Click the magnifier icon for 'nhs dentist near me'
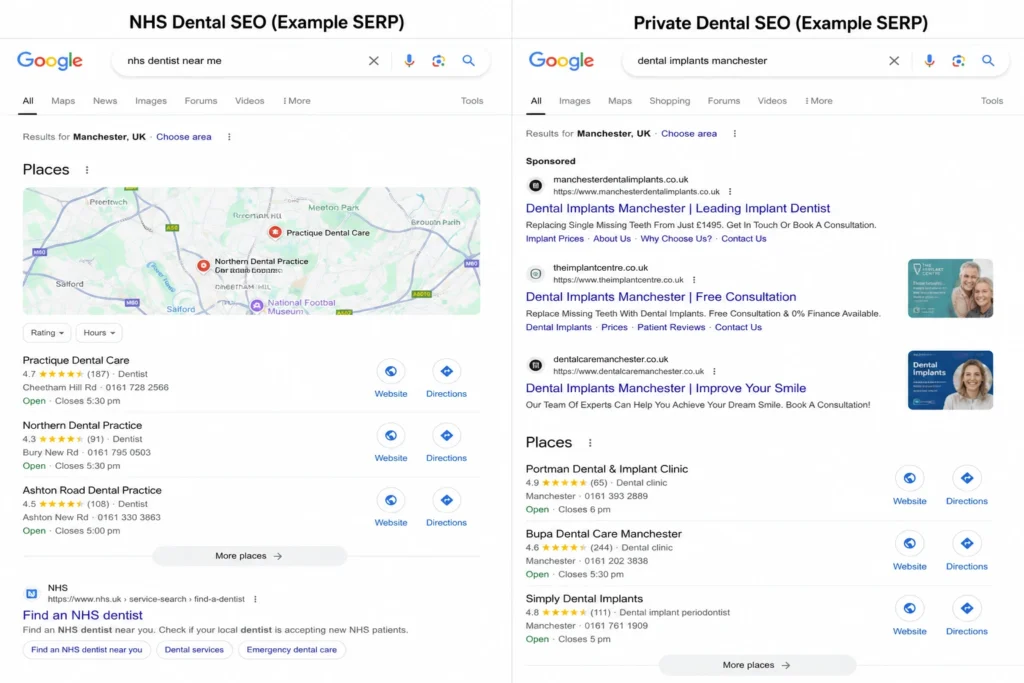The width and height of the screenshot is (1024, 683). (468, 61)
